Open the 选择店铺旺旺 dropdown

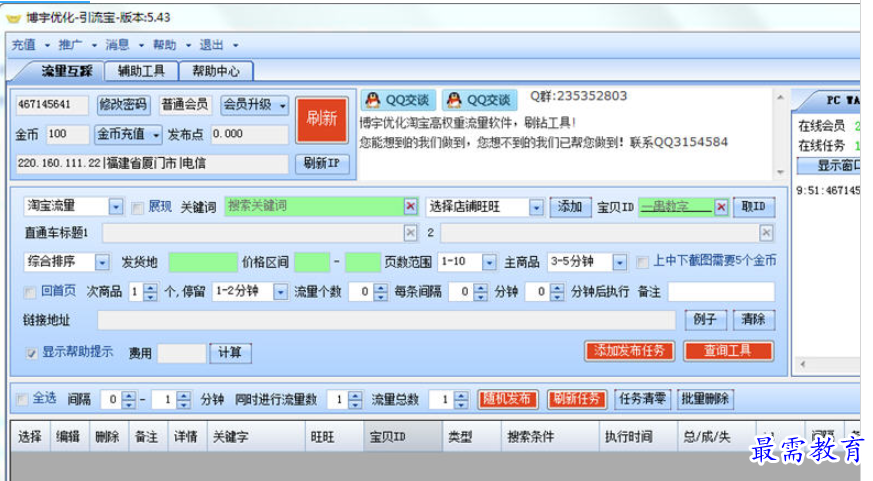(x=536, y=207)
